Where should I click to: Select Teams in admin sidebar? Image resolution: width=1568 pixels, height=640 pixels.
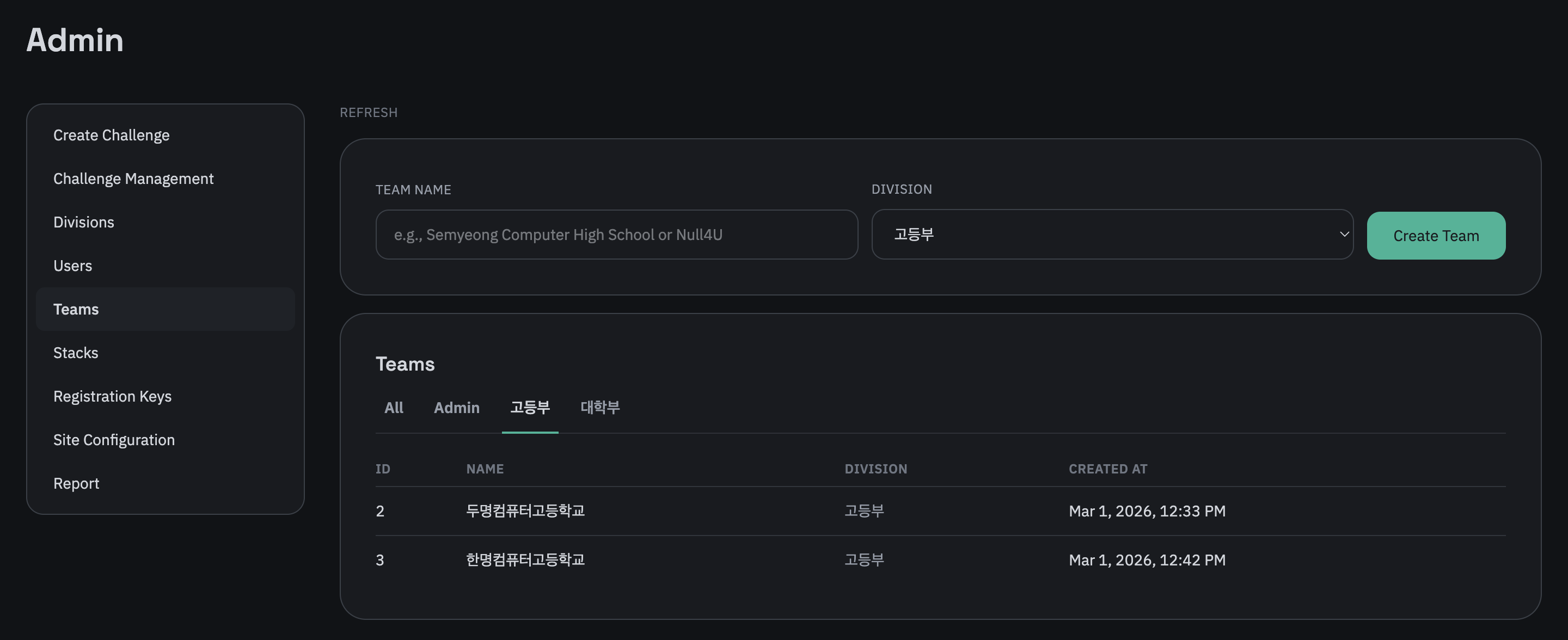point(76,309)
